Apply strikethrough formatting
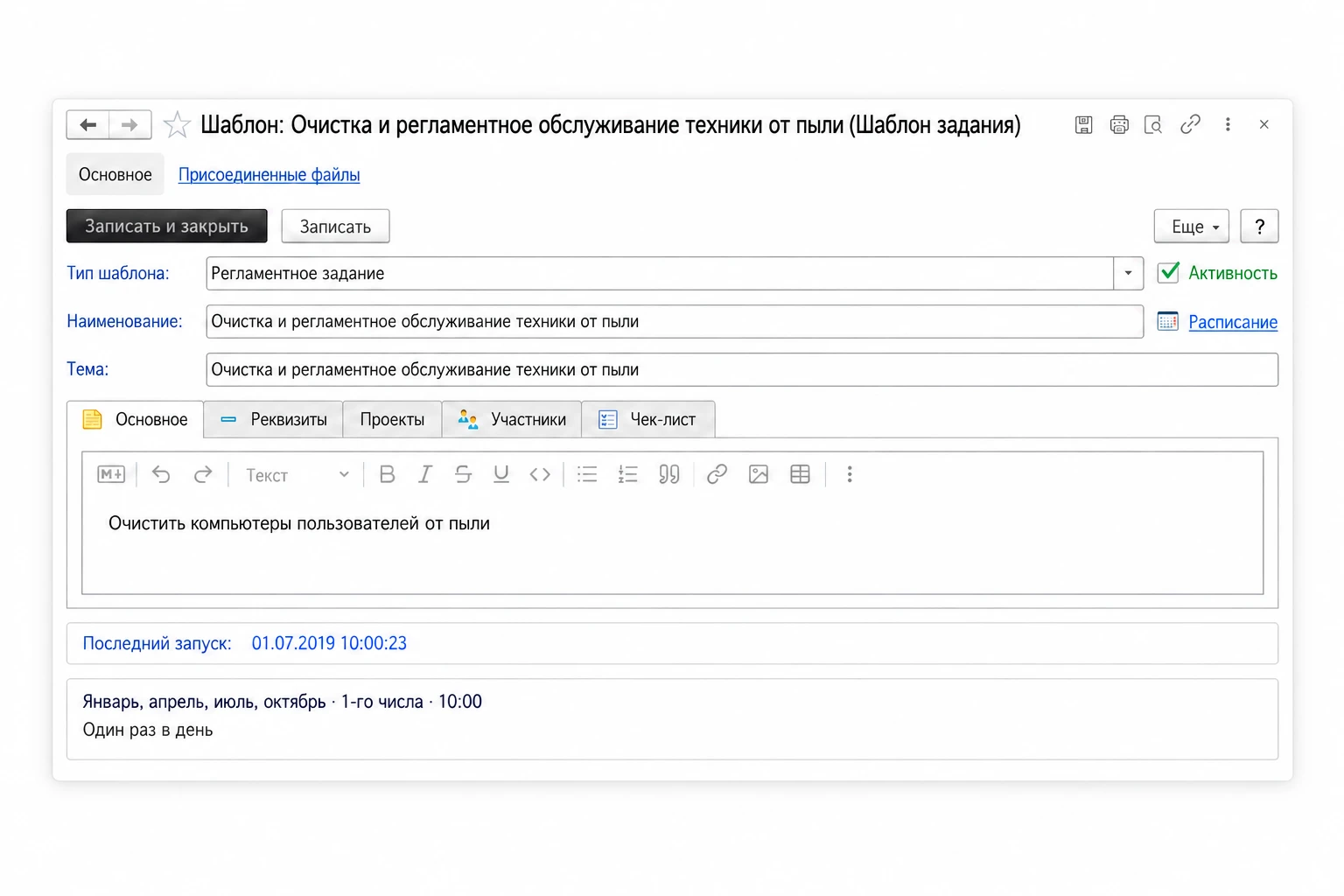The width and height of the screenshot is (1344, 896). [x=463, y=474]
